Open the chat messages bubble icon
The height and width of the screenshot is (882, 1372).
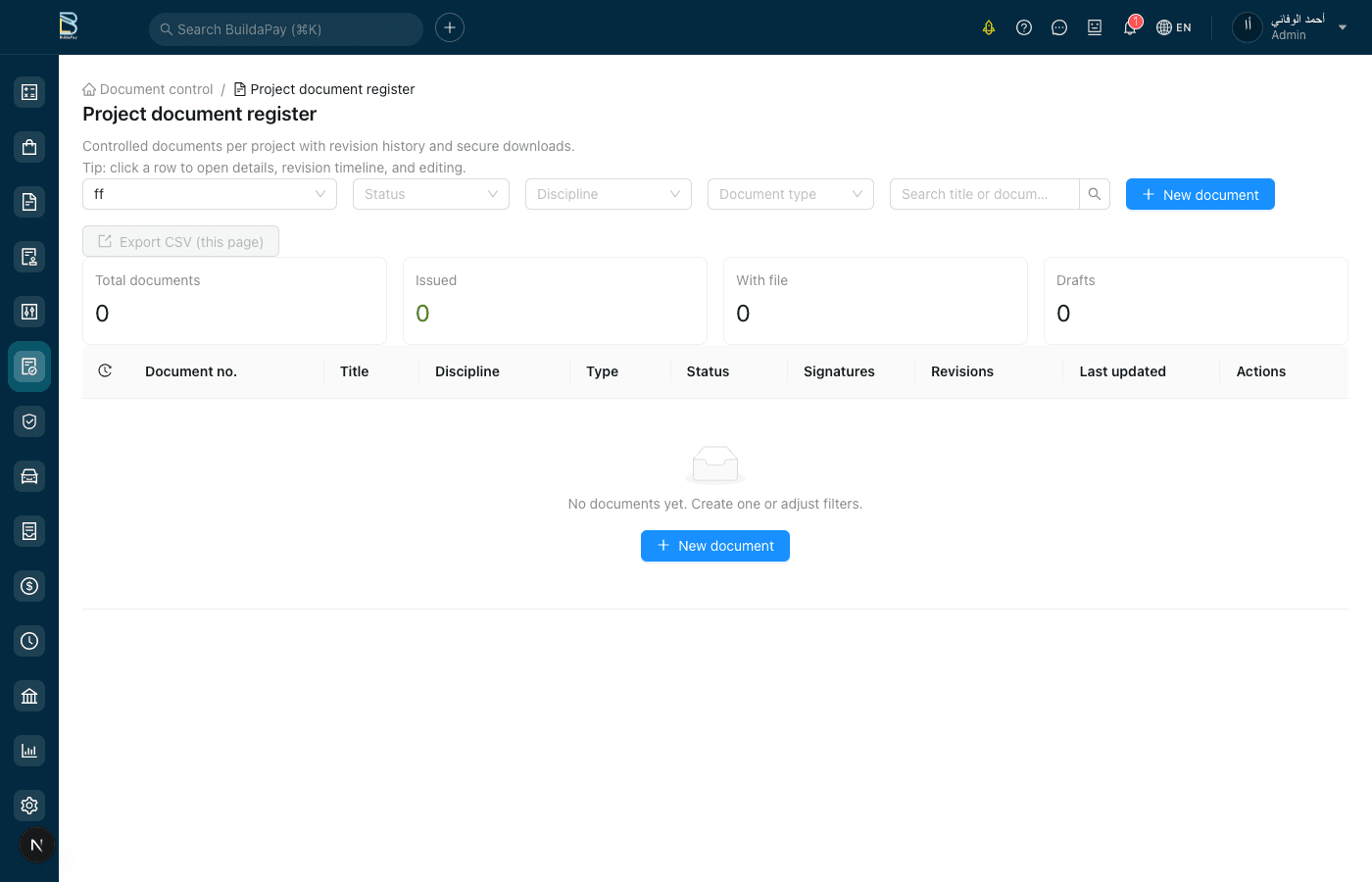pos(1059,27)
